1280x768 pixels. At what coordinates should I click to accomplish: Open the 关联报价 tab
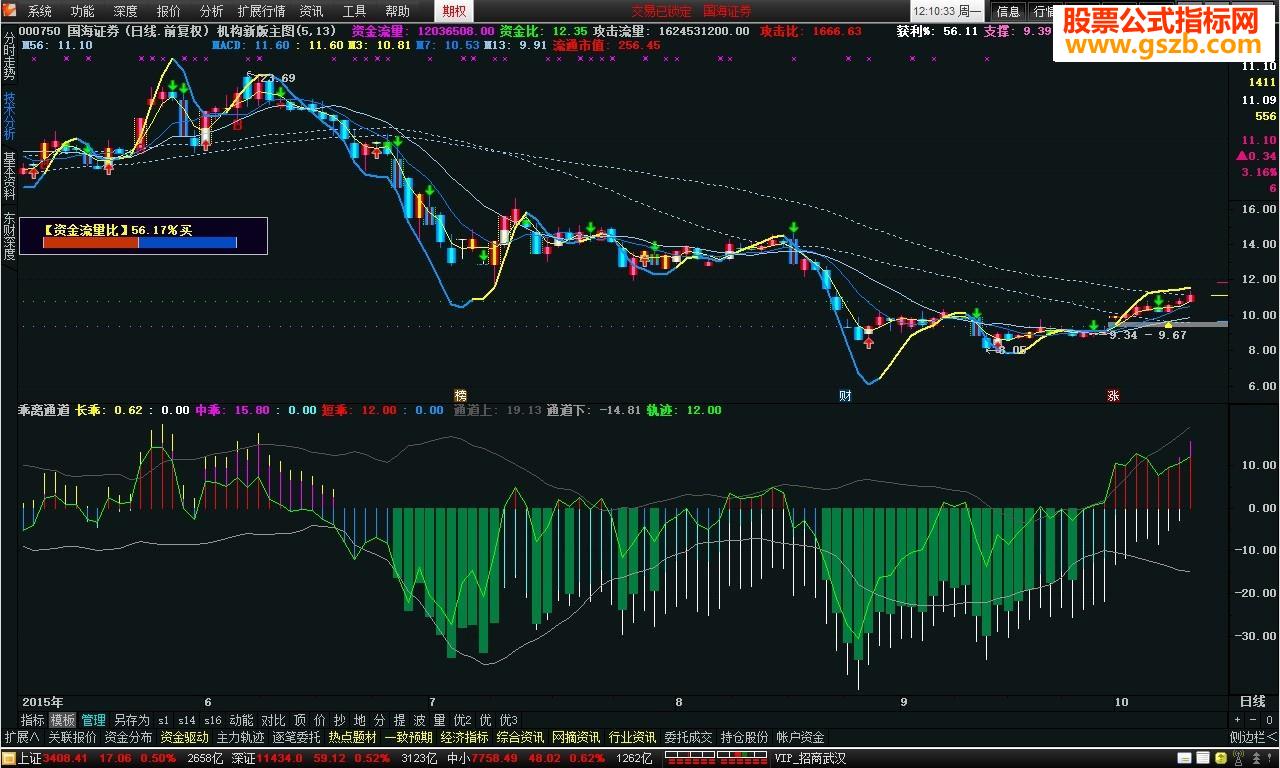(72, 737)
